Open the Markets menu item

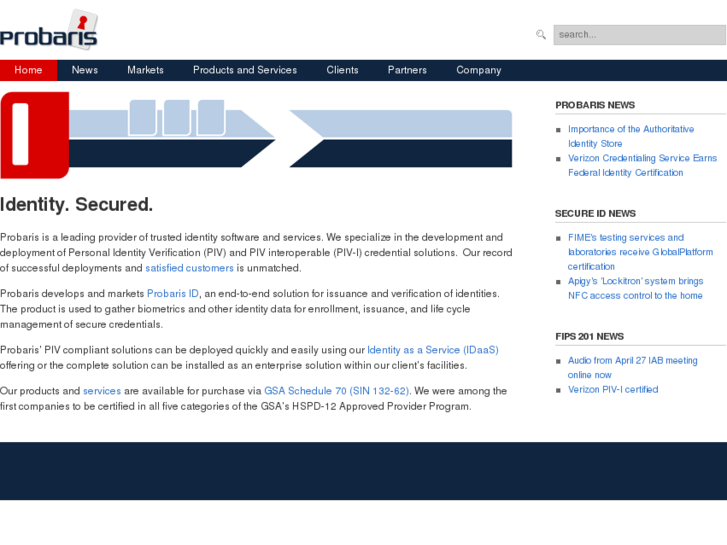click(146, 70)
